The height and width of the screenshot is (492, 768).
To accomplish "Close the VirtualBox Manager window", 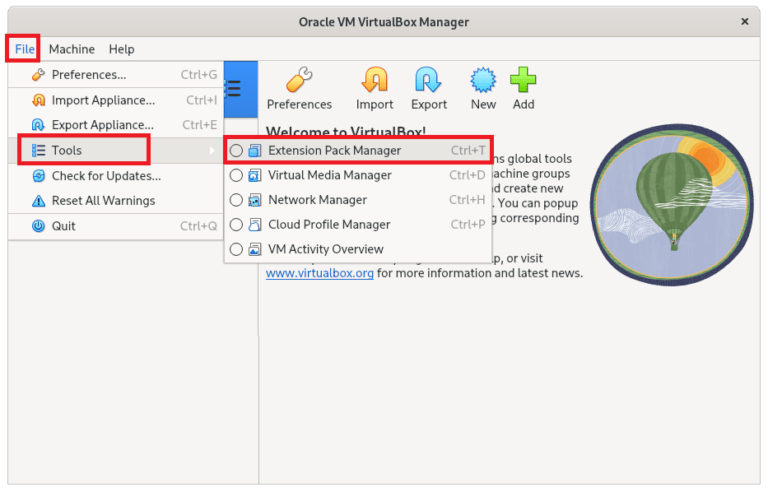I will [x=744, y=21].
